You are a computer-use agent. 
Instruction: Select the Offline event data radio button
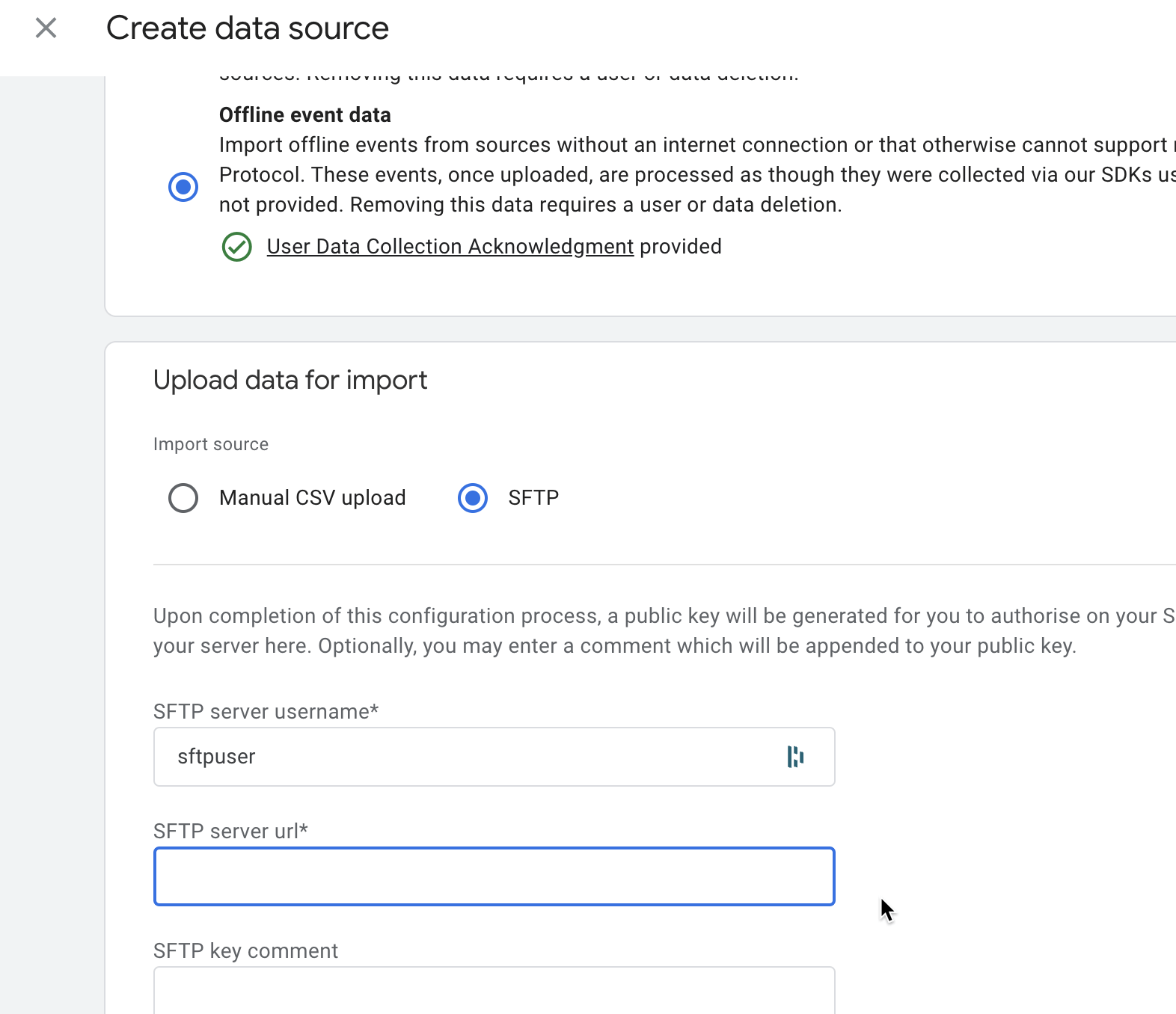click(x=183, y=186)
